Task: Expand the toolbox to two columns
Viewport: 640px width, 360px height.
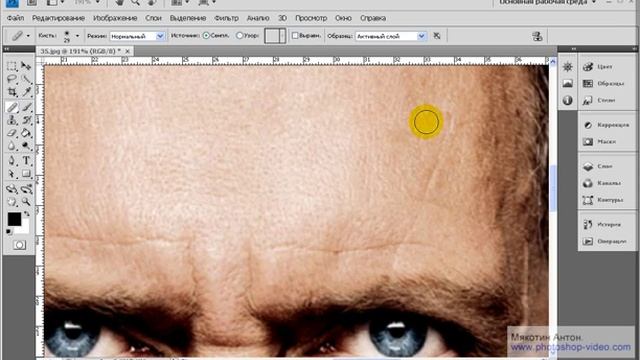Action: pyautogui.click(x=6, y=49)
